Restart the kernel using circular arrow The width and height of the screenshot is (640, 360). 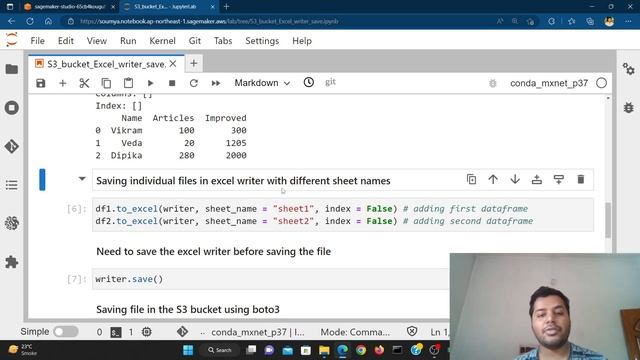[x=194, y=83]
